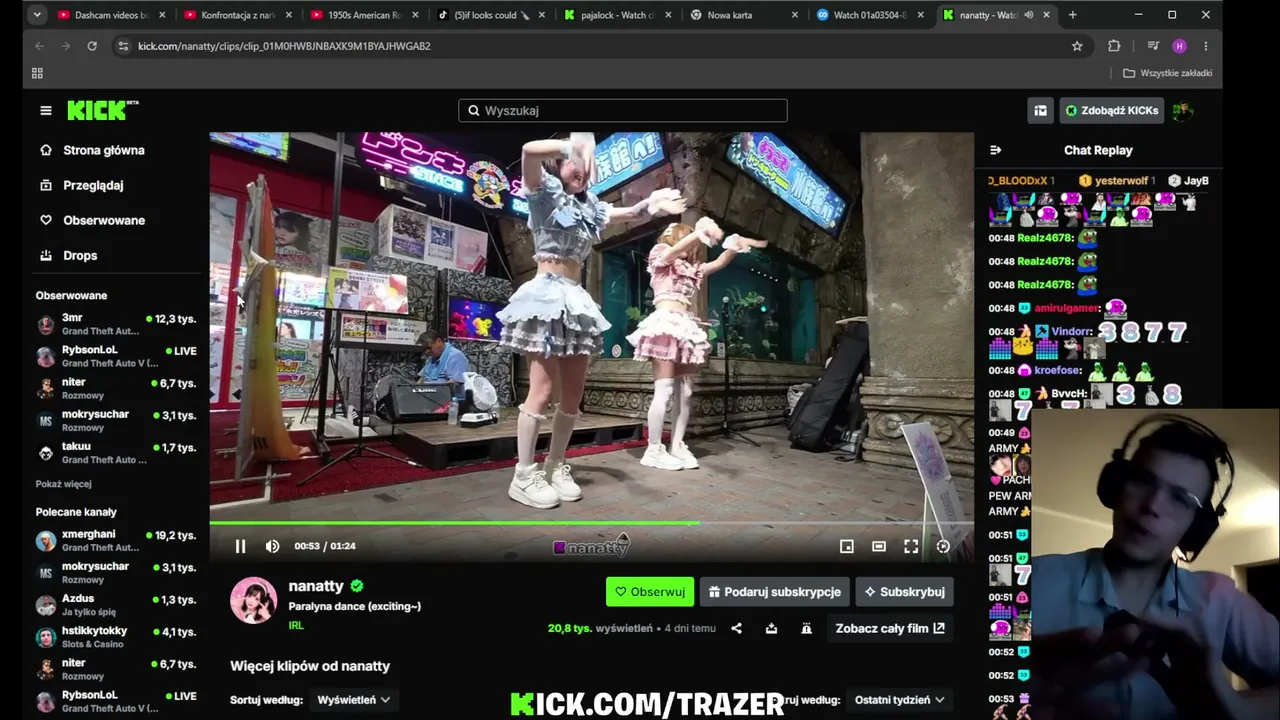Open the hstikkytokky recommended channel
The width and height of the screenshot is (1280, 720).
pyautogui.click(x=116, y=637)
